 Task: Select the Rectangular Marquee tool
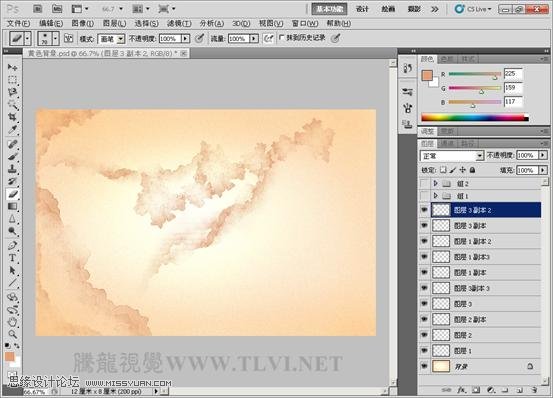[13, 80]
